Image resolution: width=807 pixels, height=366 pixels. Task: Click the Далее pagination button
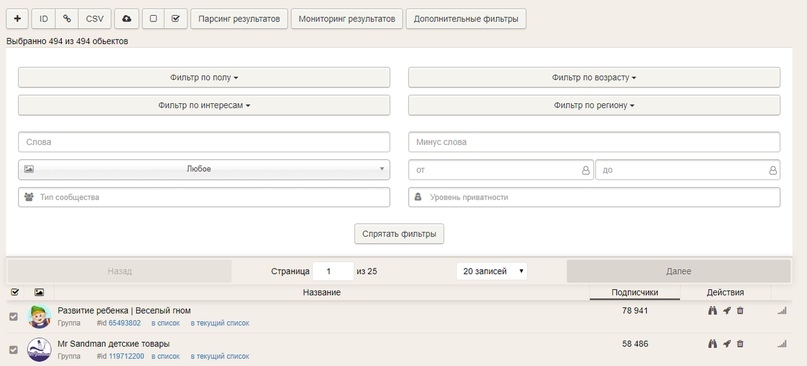(x=678, y=271)
